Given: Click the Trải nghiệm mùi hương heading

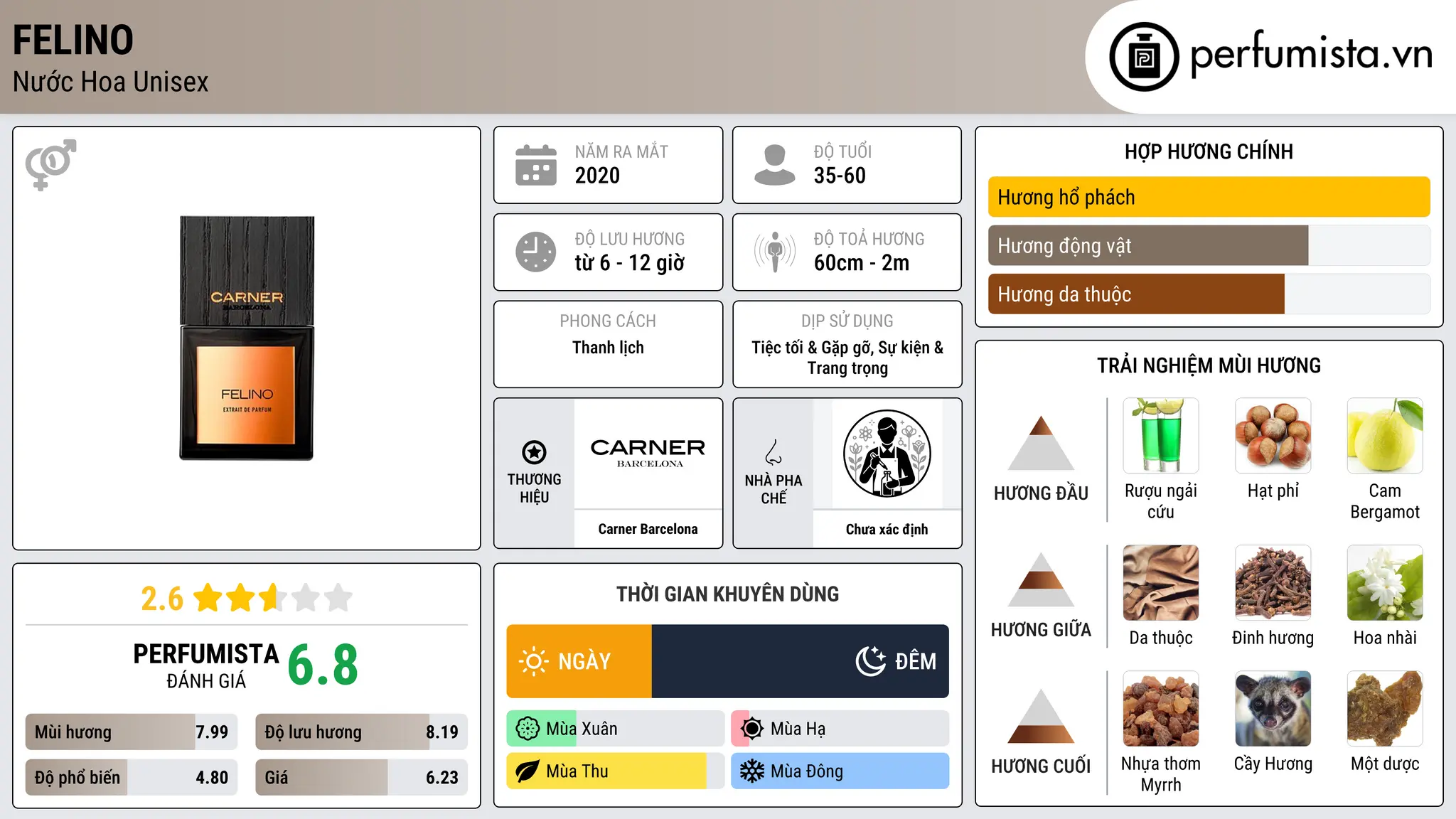Looking at the screenshot, I should click(x=1209, y=365).
